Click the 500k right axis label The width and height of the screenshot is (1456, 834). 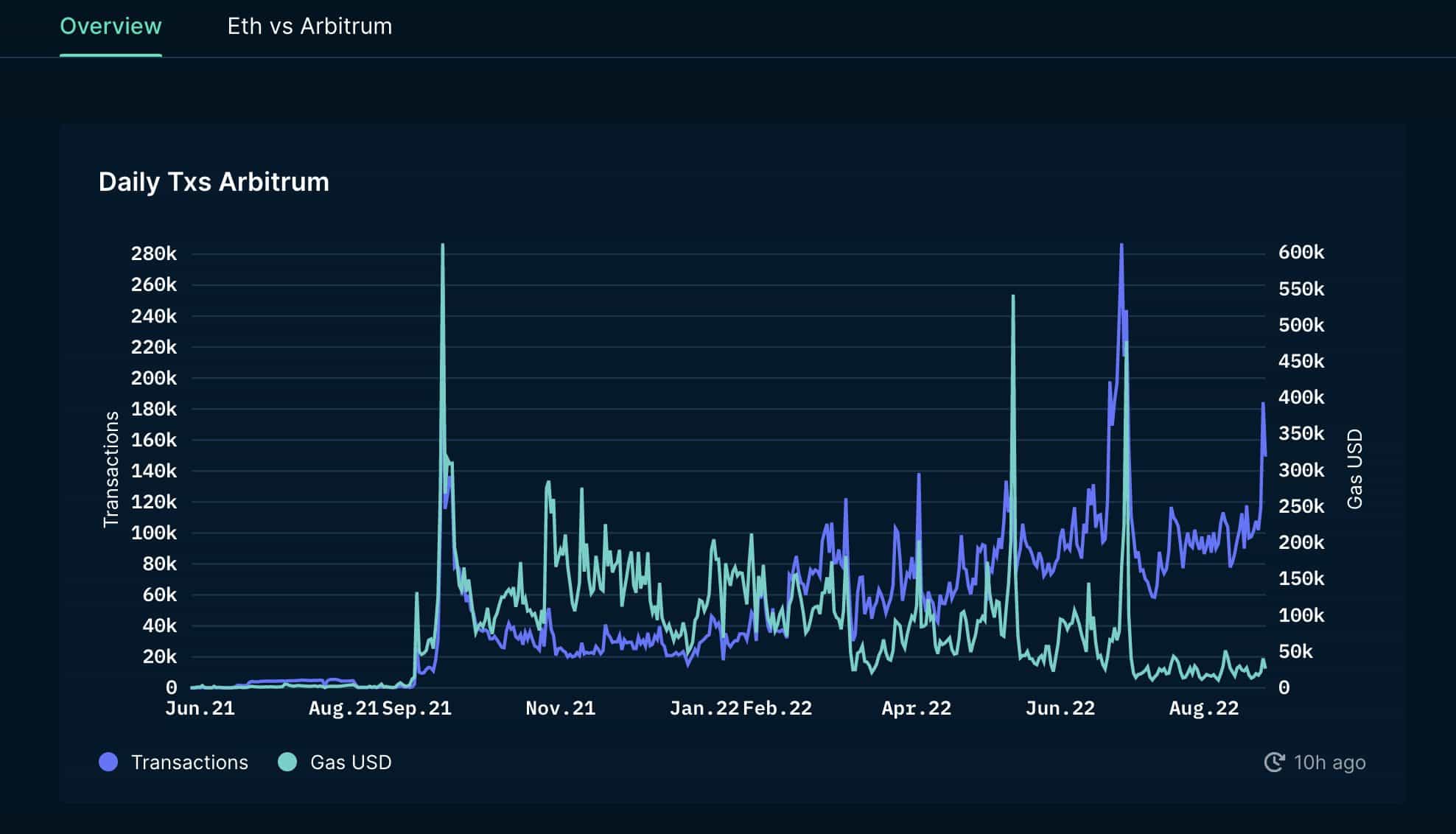click(x=1301, y=325)
